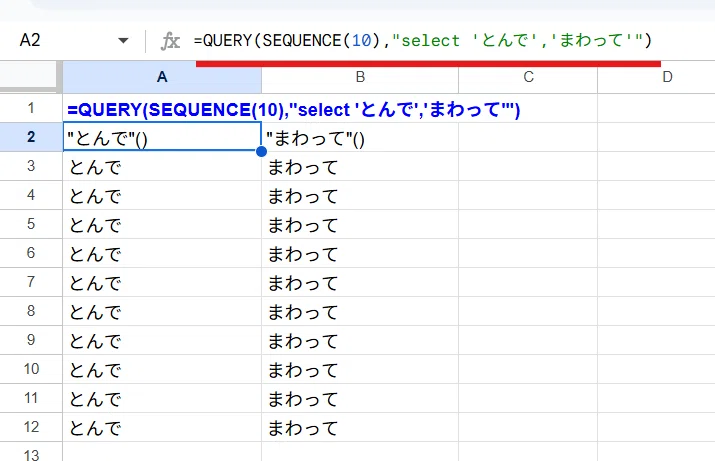Image resolution: width=715 pixels, height=461 pixels.
Task: Select row 6 header
Action: (31, 253)
